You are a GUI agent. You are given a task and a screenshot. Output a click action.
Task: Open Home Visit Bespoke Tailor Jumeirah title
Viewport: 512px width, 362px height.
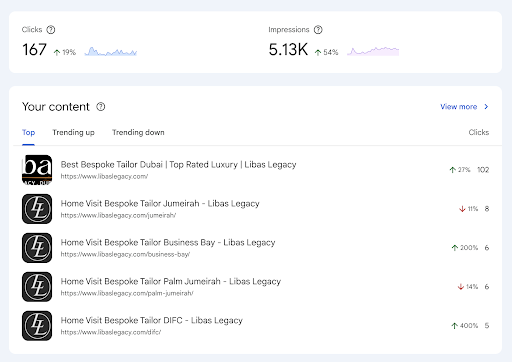[160, 204]
